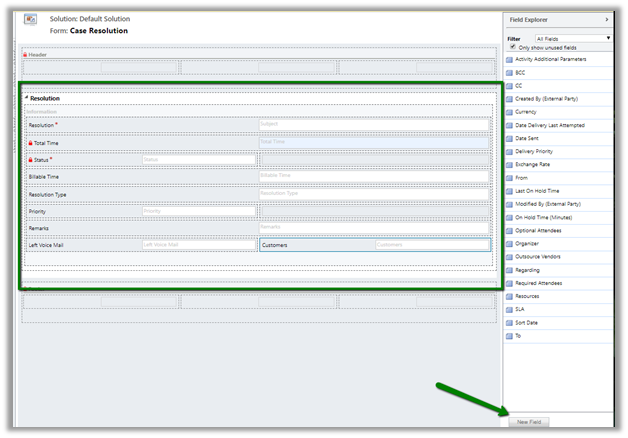
Task: Collapse the Field Explorer panel using the chevron
Action: point(607,19)
